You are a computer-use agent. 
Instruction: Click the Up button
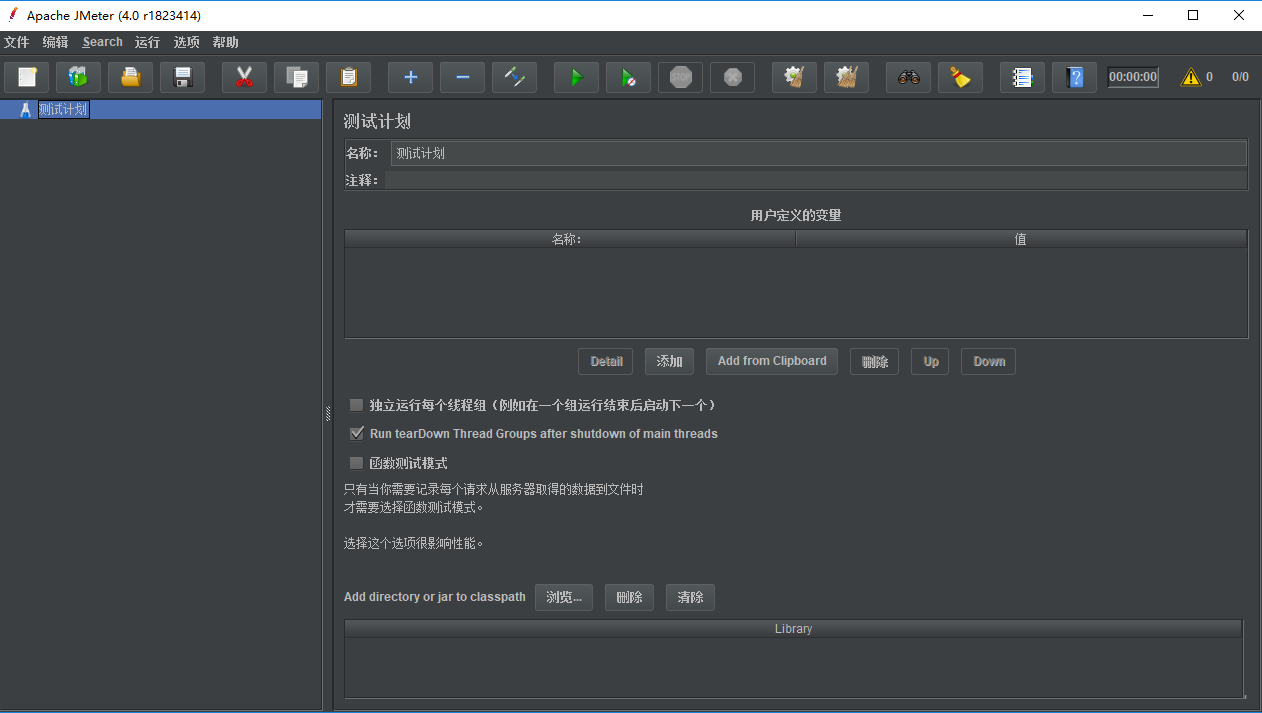930,361
